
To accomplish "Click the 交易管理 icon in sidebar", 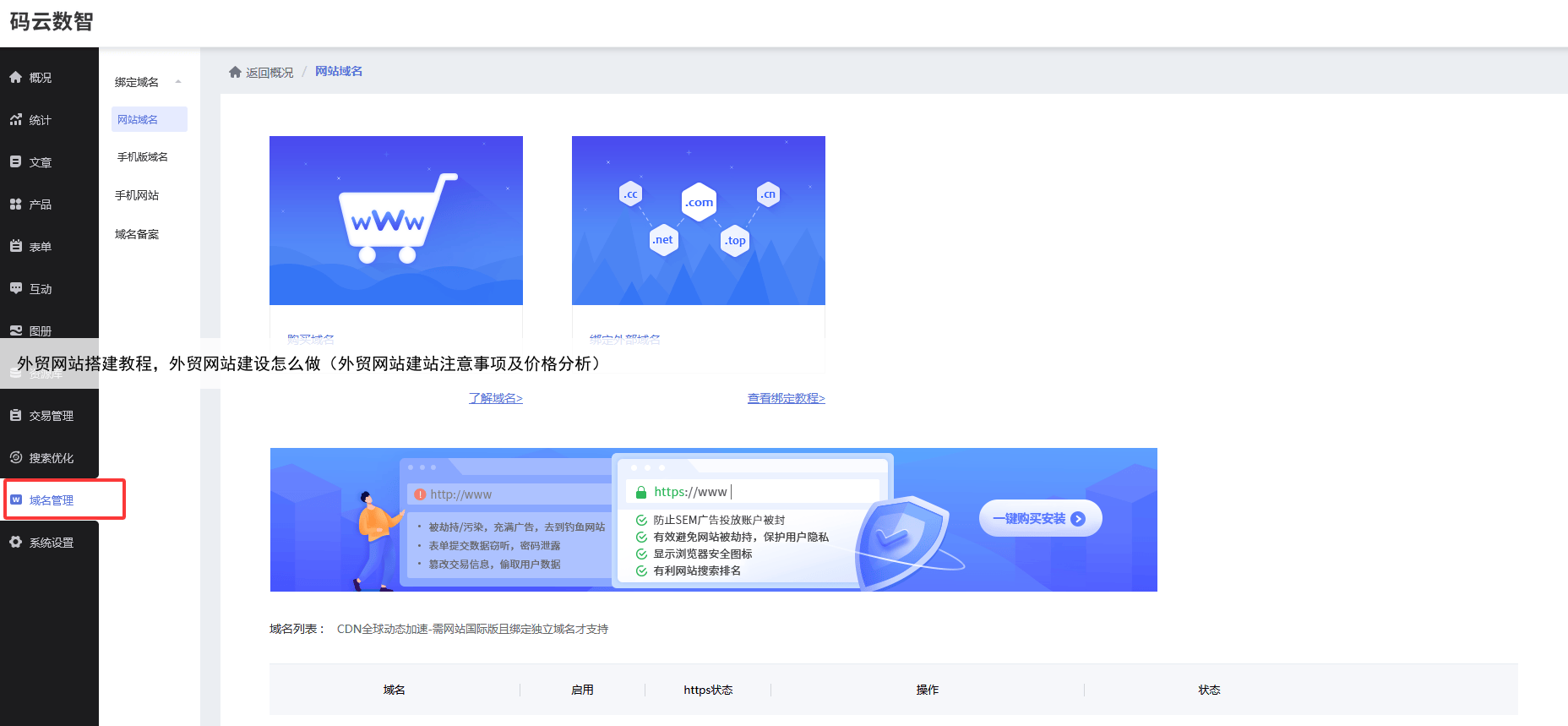I will click(15, 416).
